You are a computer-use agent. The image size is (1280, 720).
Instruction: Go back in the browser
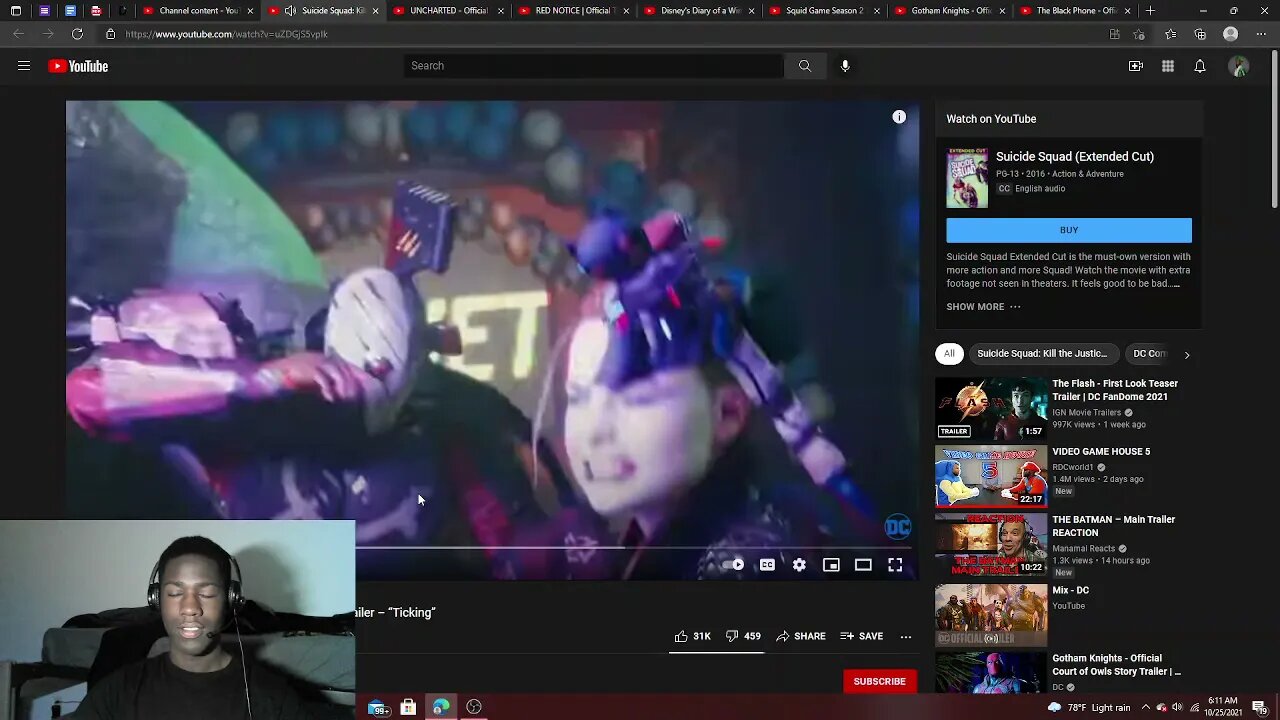(18, 34)
